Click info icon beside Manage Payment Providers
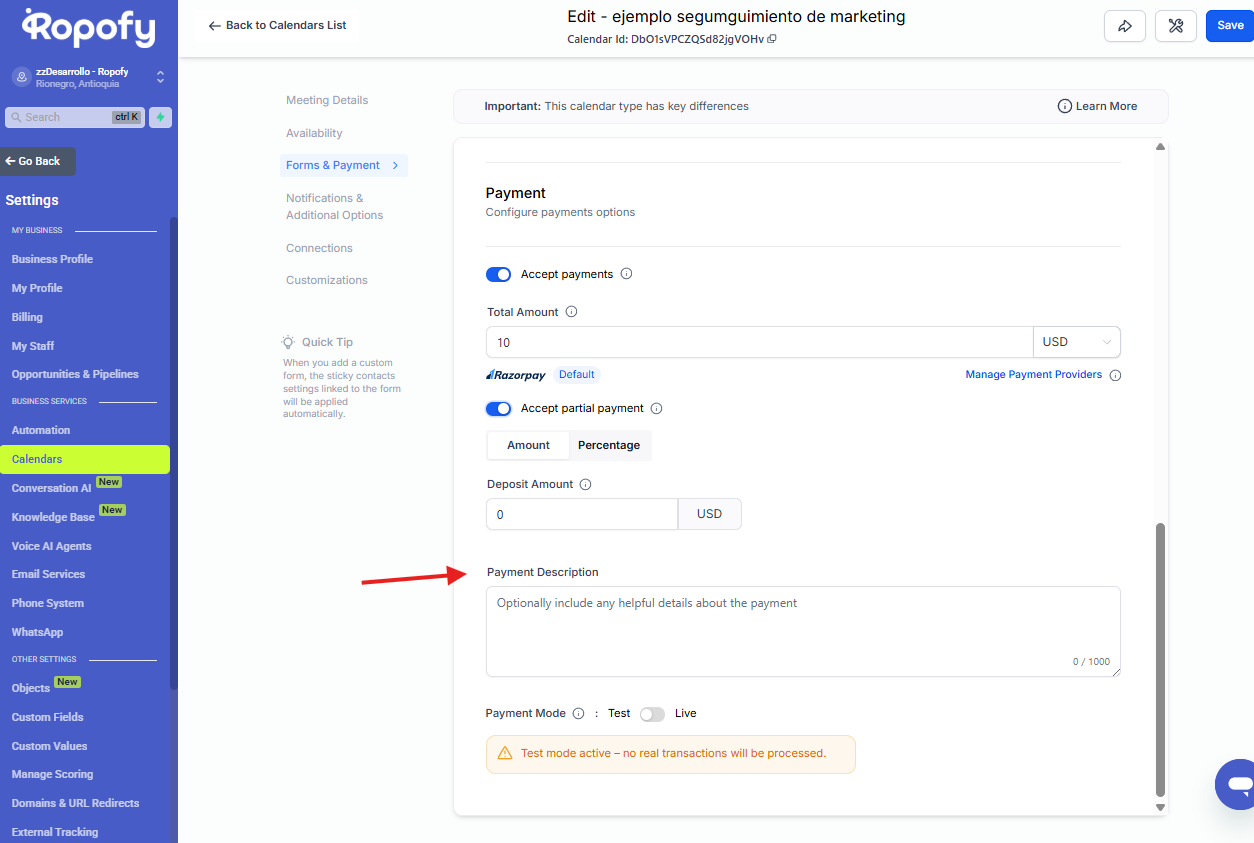This screenshot has width=1254, height=843. click(1115, 376)
